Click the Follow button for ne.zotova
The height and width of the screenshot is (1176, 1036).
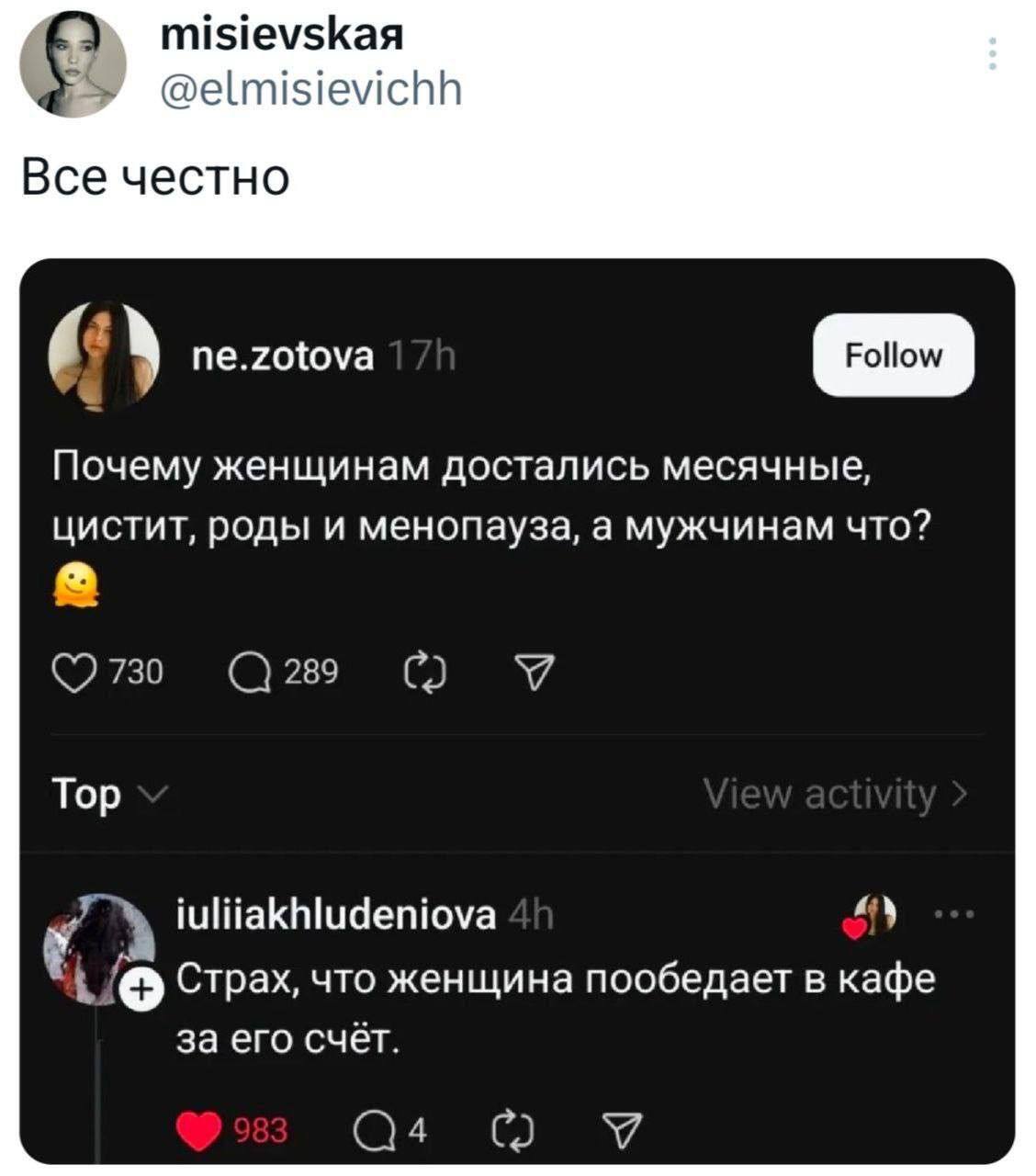[893, 356]
